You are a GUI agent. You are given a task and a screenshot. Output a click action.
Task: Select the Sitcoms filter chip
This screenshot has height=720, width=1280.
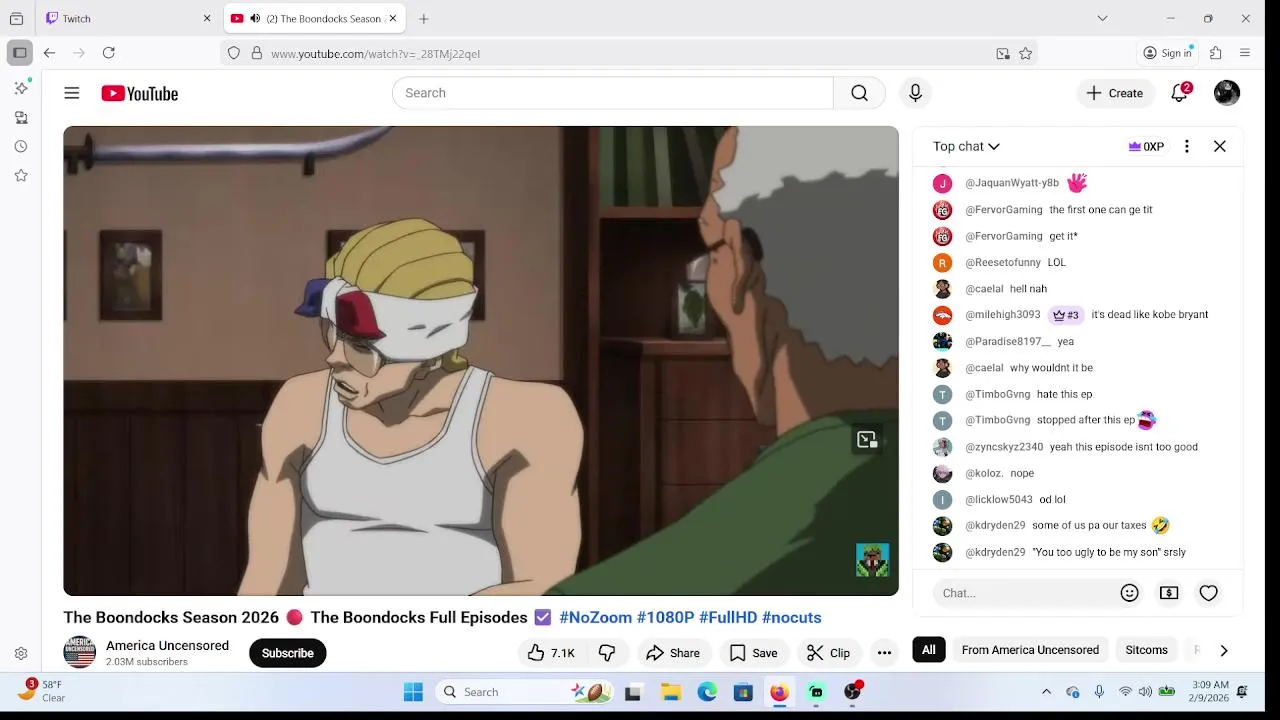(1146, 650)
